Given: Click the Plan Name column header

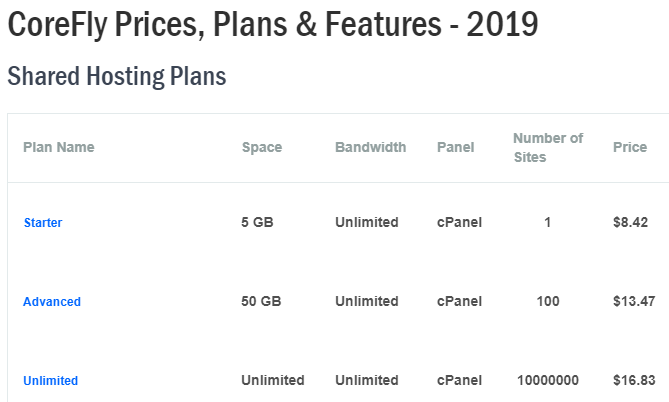Looking at the screenshot, I should pos(59,147).
